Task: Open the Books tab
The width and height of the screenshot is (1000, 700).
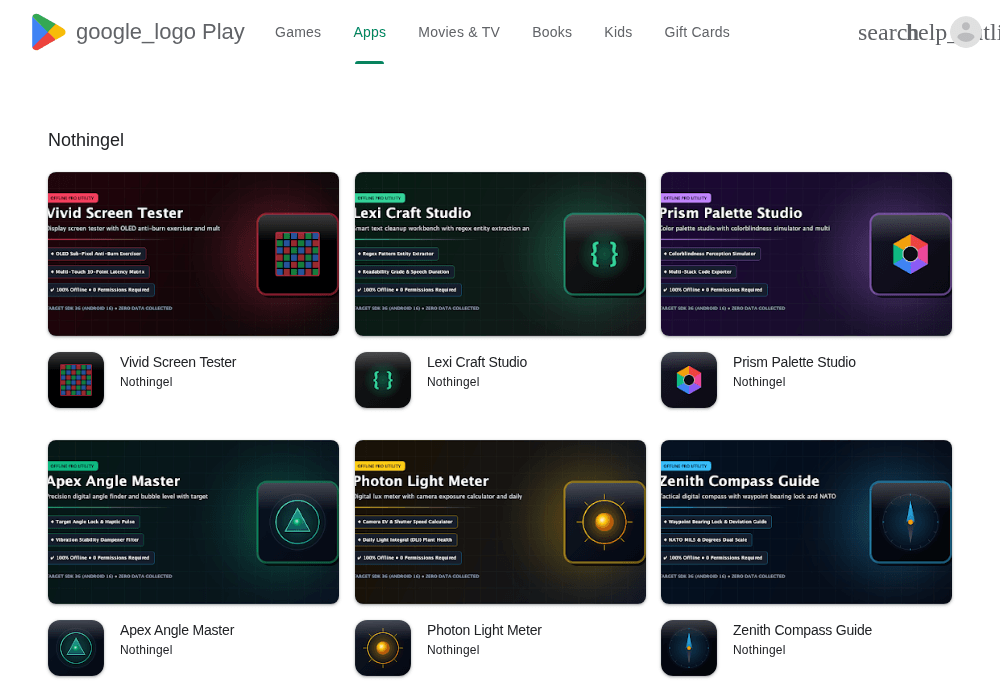Action: coord(552,32)
